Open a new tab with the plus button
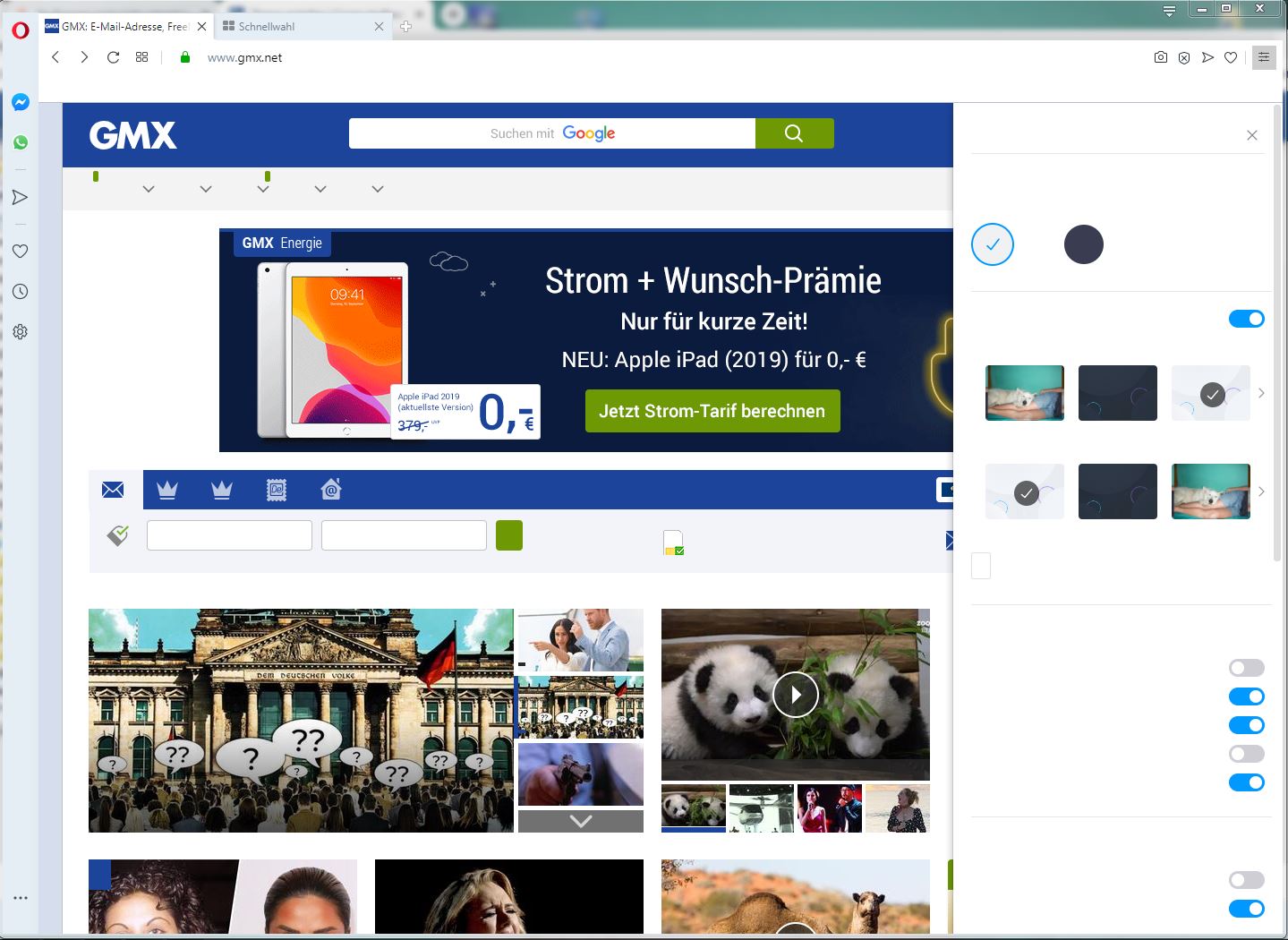Viewport: 1288px width, 940px height. 405,27
